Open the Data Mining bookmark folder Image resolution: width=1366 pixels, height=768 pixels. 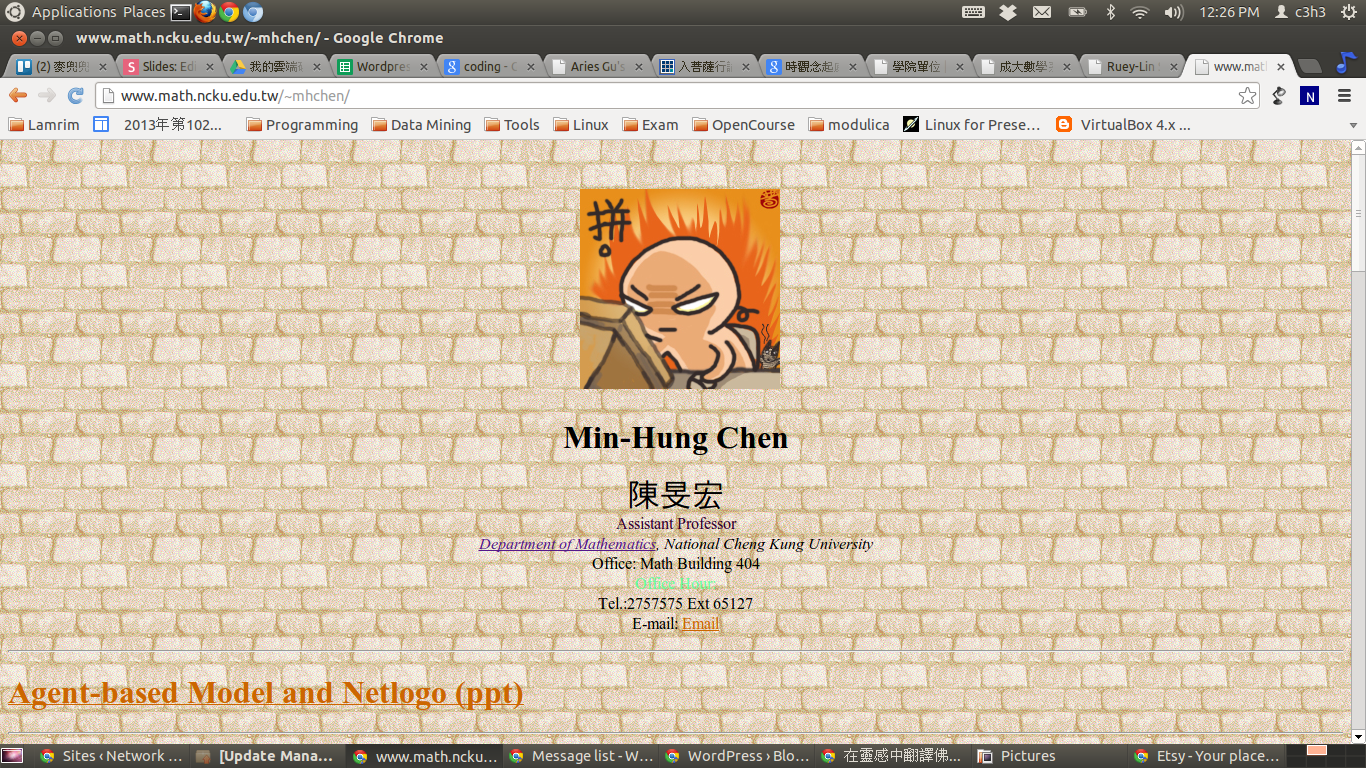421,125
